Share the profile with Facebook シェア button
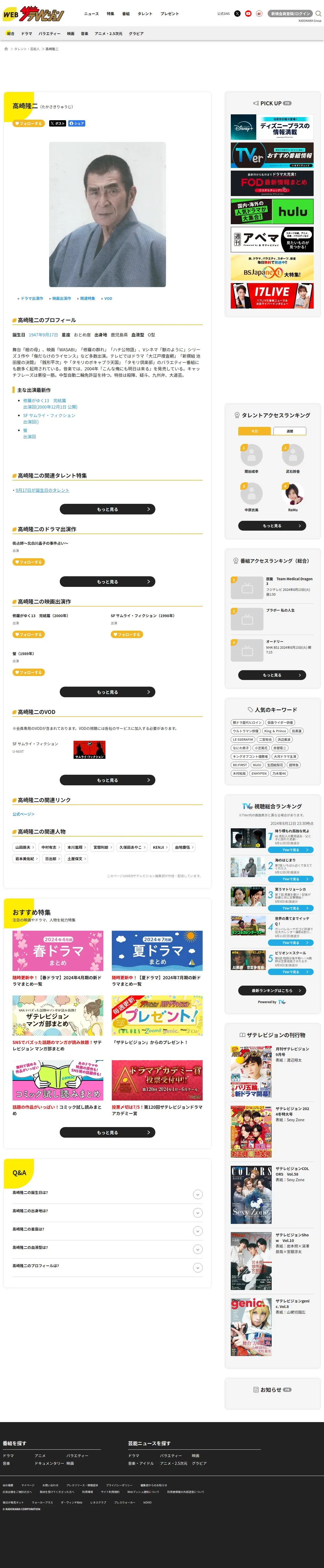This screenshot has width=324, height=1568. coord(77,124)
